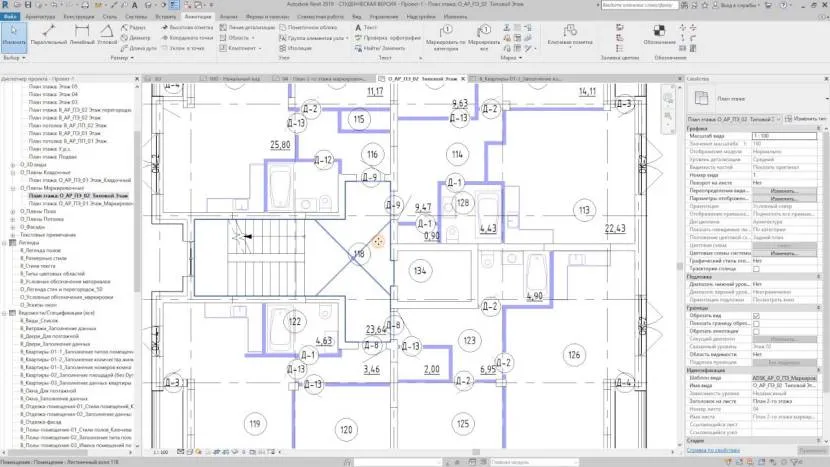Toggle Показать границу обрезки checkbox

coord(755,323)
